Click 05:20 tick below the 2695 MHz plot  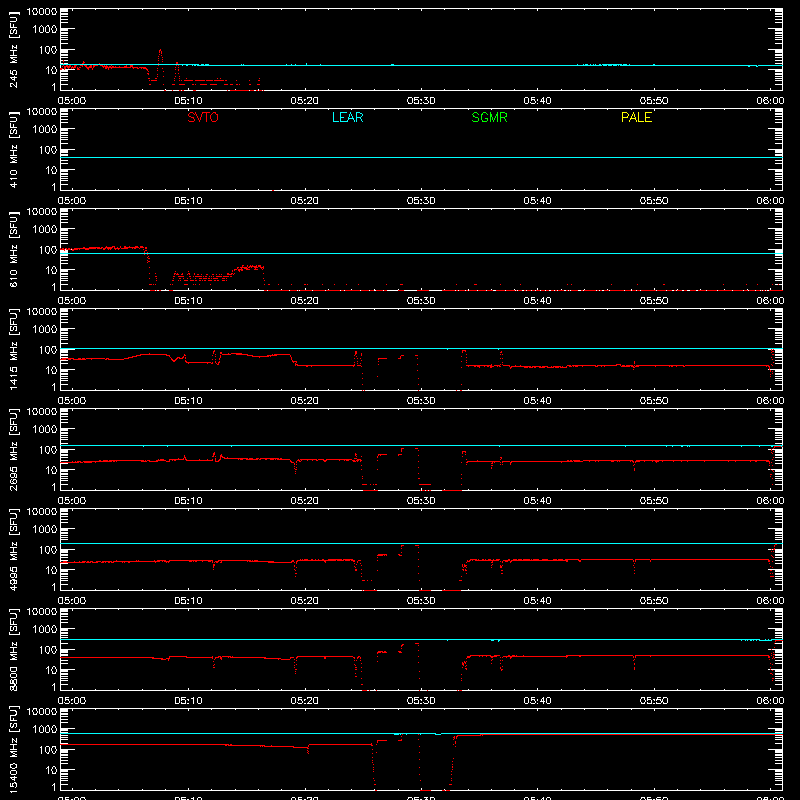pyautogui.click(x=305, y=501)
